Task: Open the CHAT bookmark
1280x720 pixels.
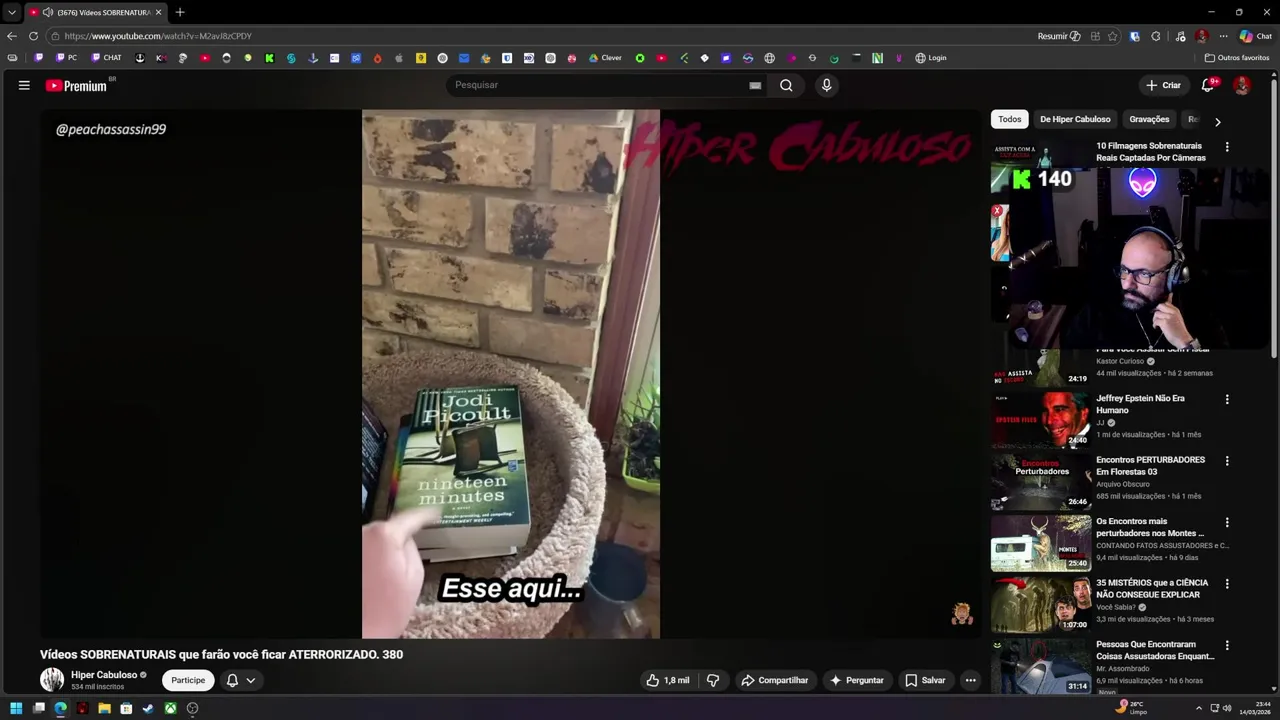Action: pyautogui.click(x=106, y=58)
